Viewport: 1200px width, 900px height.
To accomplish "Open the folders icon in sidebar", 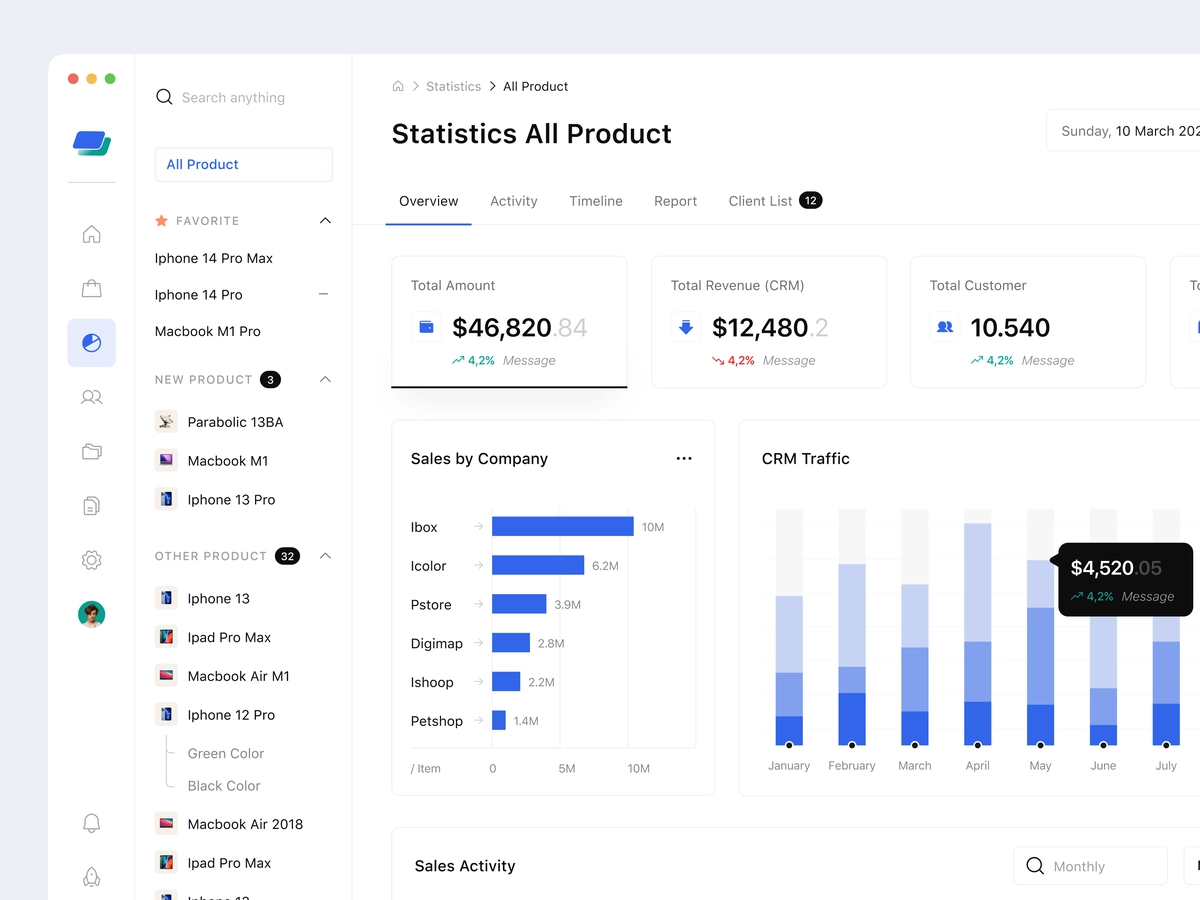I will coord(91,451).
